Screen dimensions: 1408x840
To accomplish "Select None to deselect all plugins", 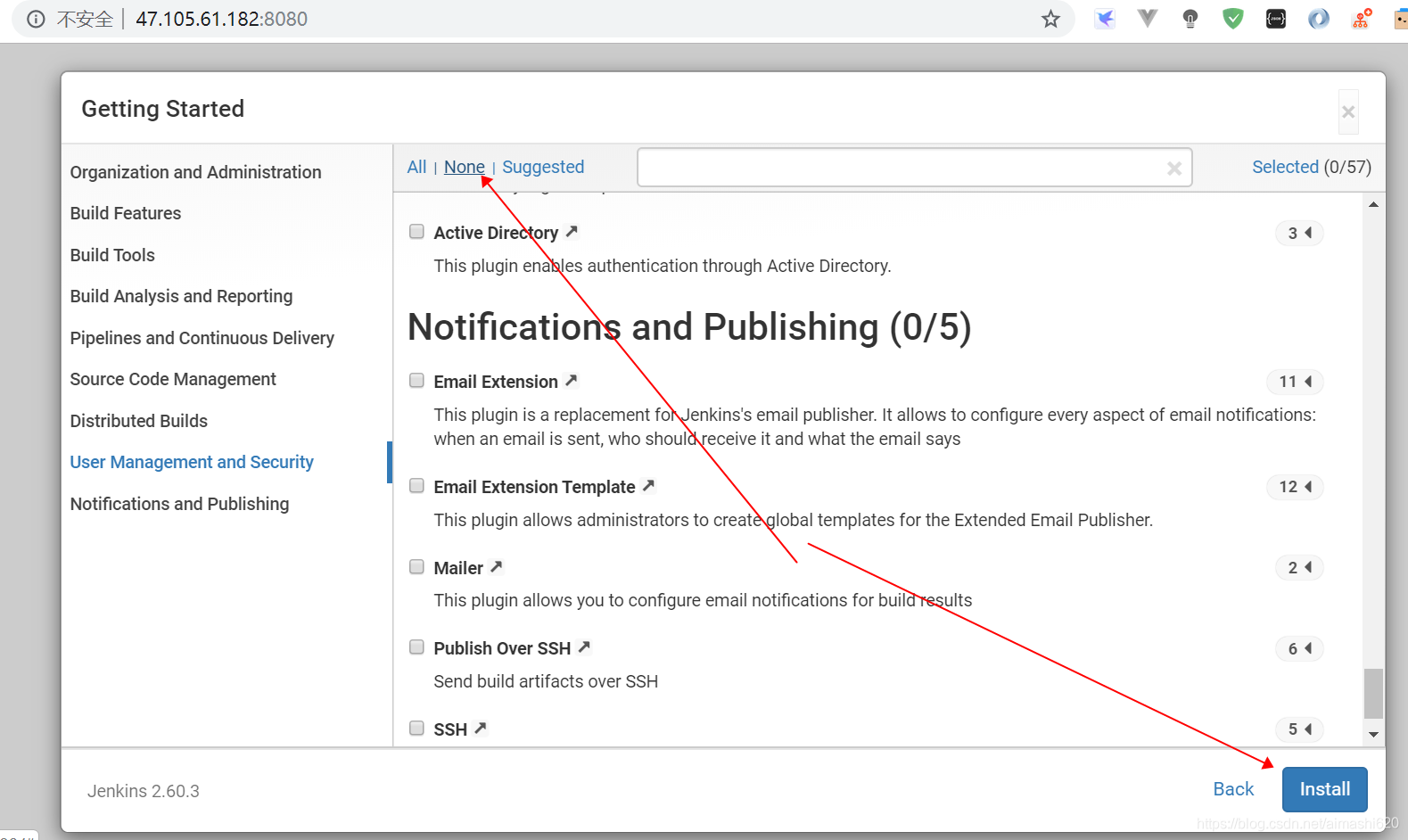I will (465, 167).
